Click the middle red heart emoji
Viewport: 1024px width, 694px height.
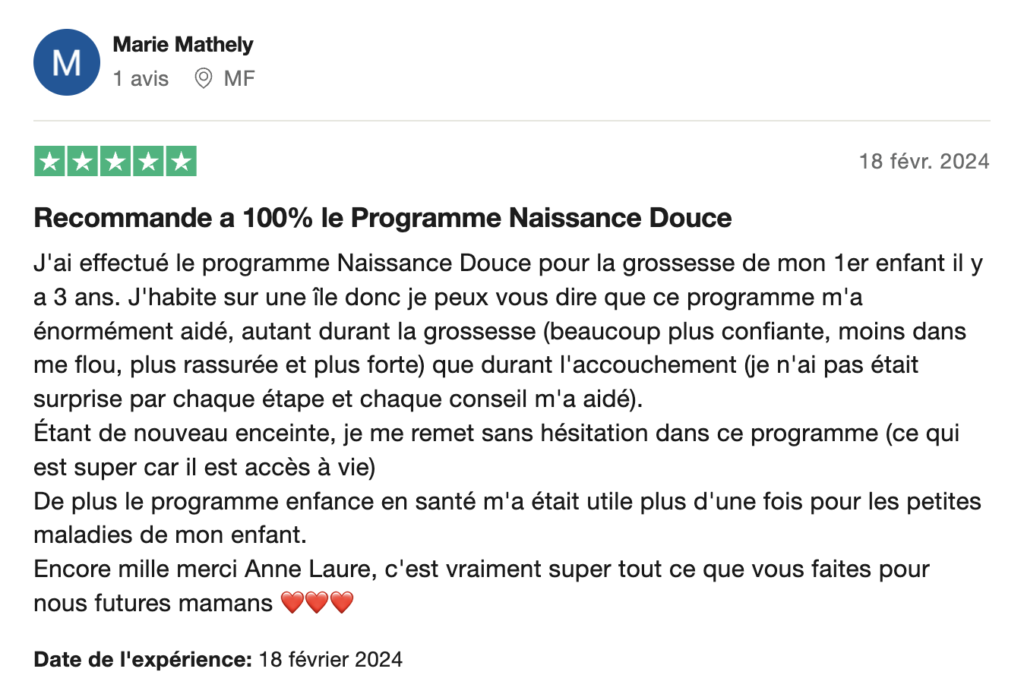coord(317,602)
